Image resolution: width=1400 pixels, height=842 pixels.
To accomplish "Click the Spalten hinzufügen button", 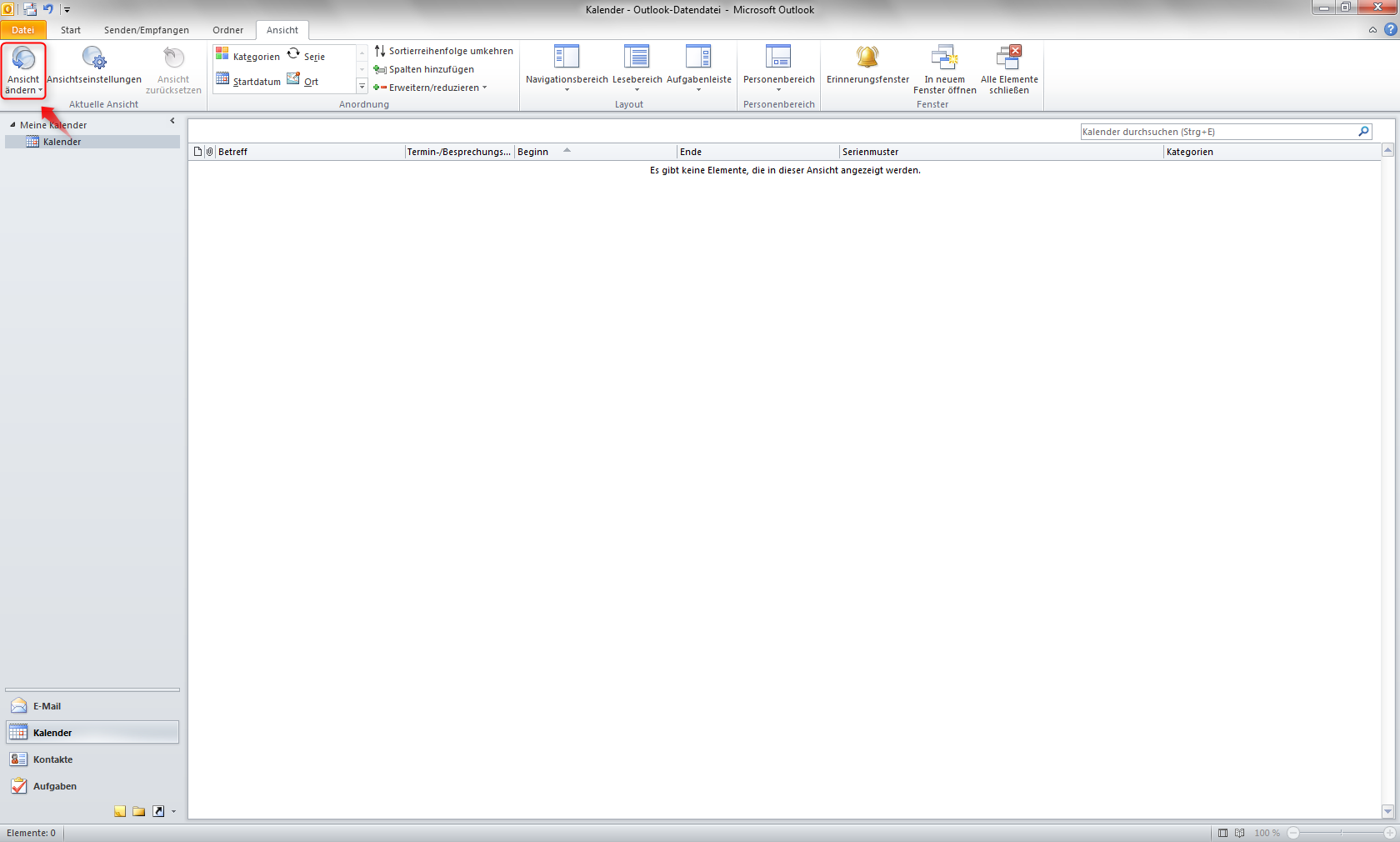I will pos(424,69).
